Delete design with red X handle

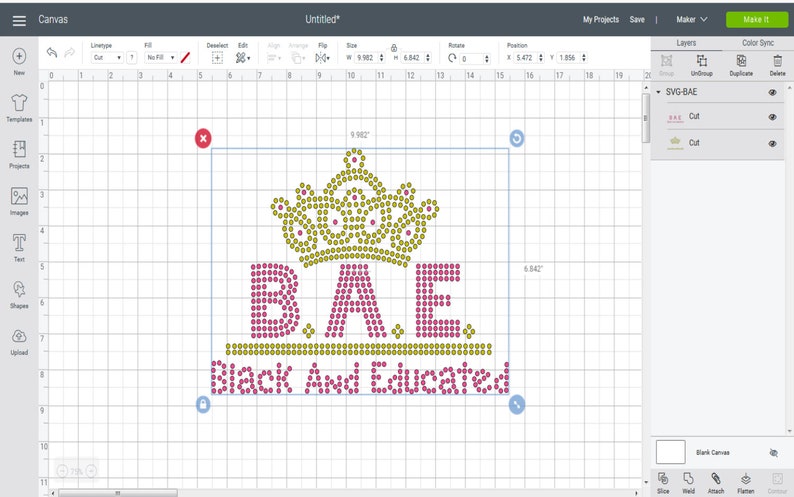point(203,138)
